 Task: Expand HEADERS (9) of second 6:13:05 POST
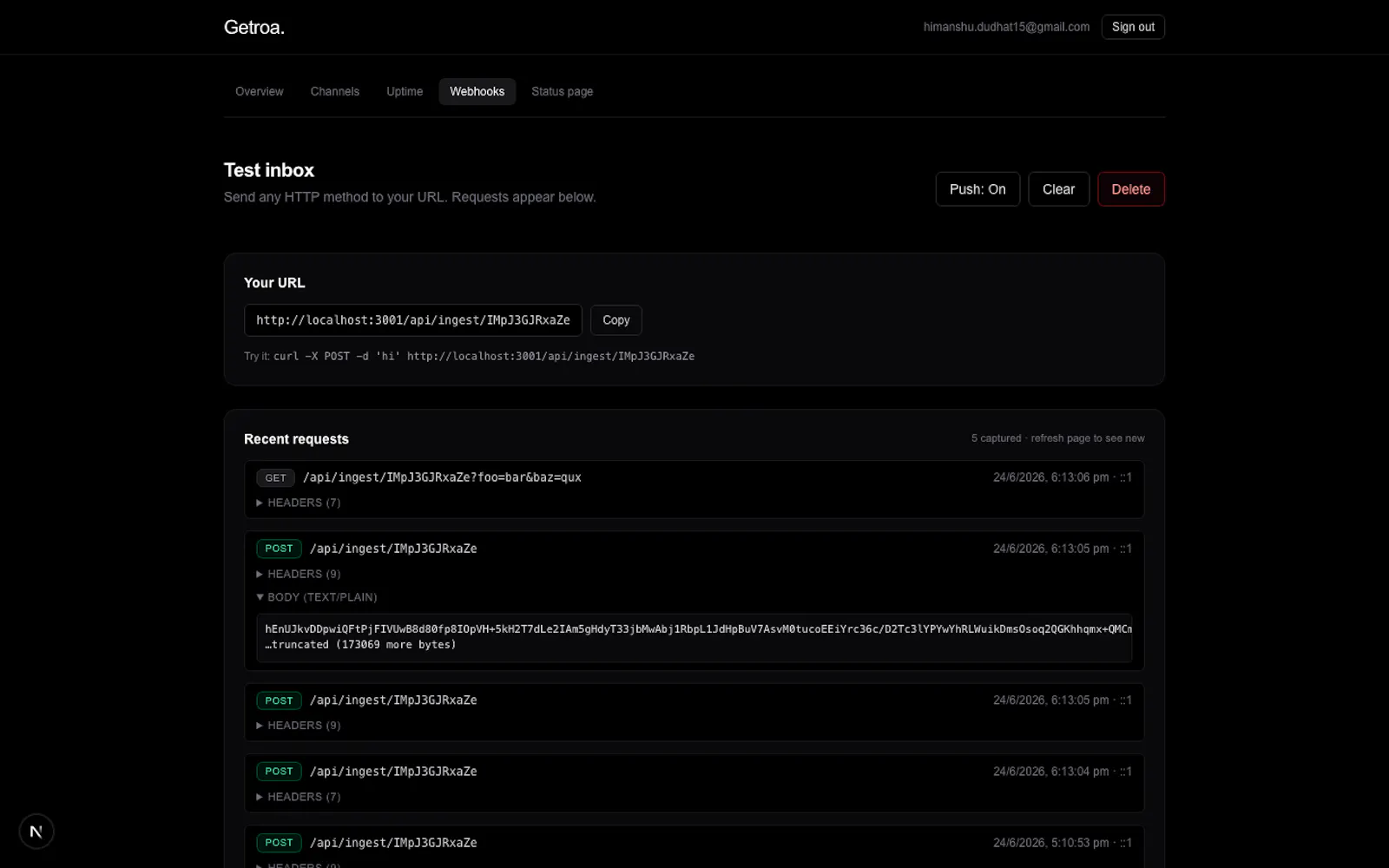pyautogui.click(x=299, y=726)
